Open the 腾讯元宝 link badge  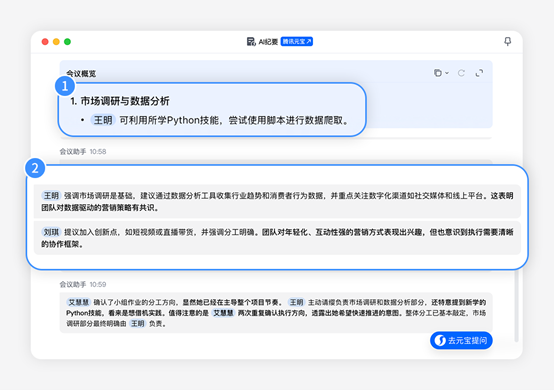pyautogui.click(x=297, y=42)
